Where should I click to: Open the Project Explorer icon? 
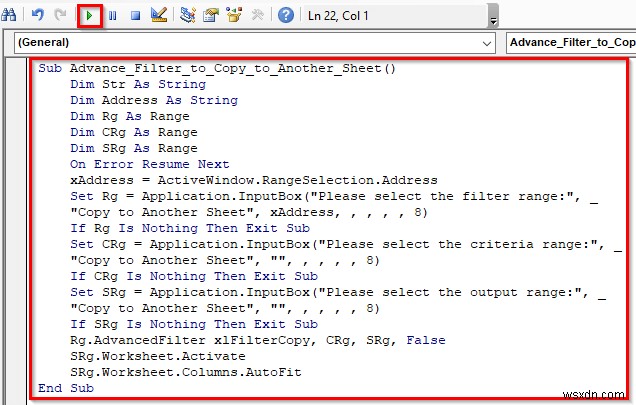[x=188, y=15]
